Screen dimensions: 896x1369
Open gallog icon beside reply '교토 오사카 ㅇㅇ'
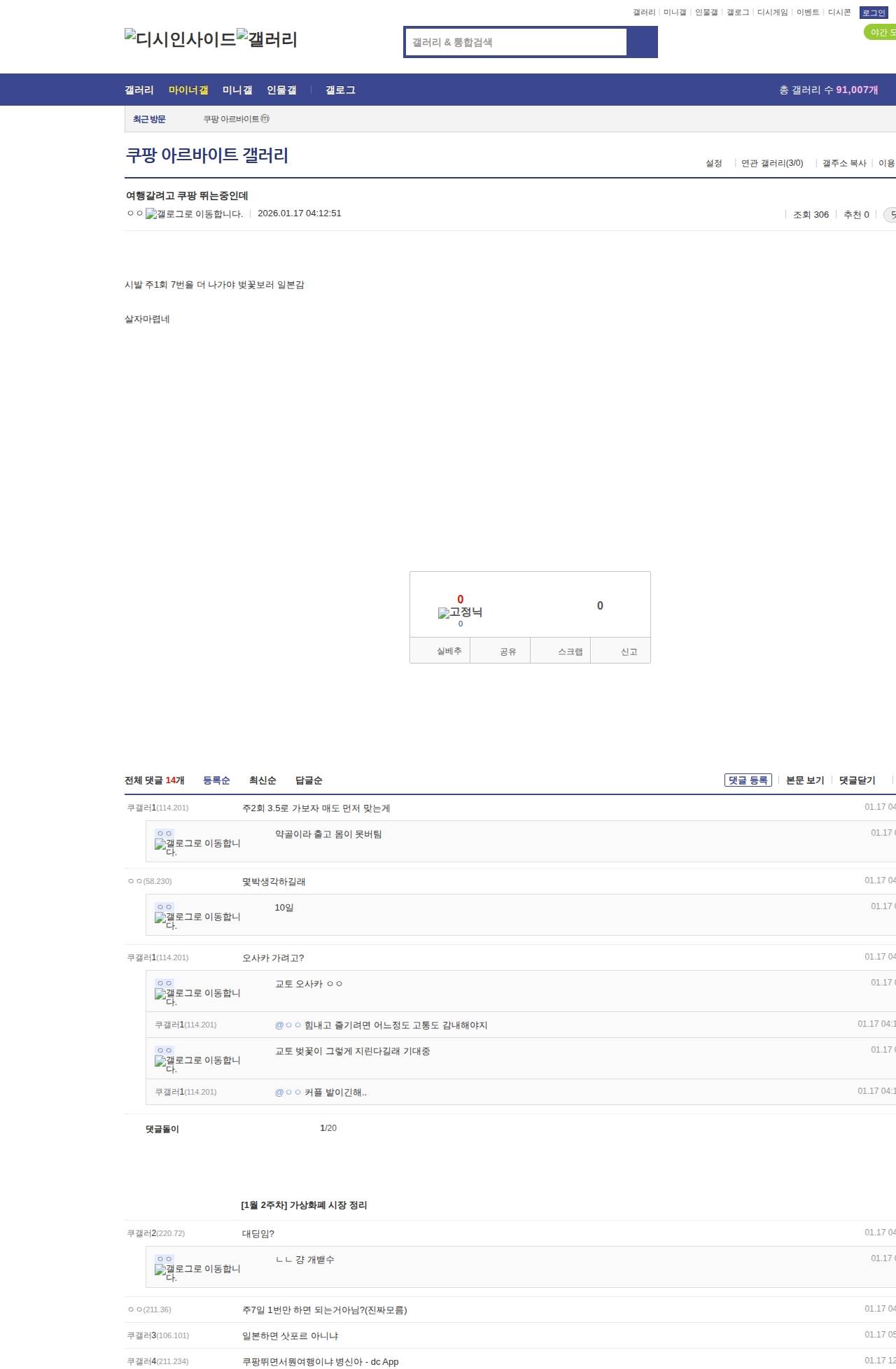coord(197,997)
